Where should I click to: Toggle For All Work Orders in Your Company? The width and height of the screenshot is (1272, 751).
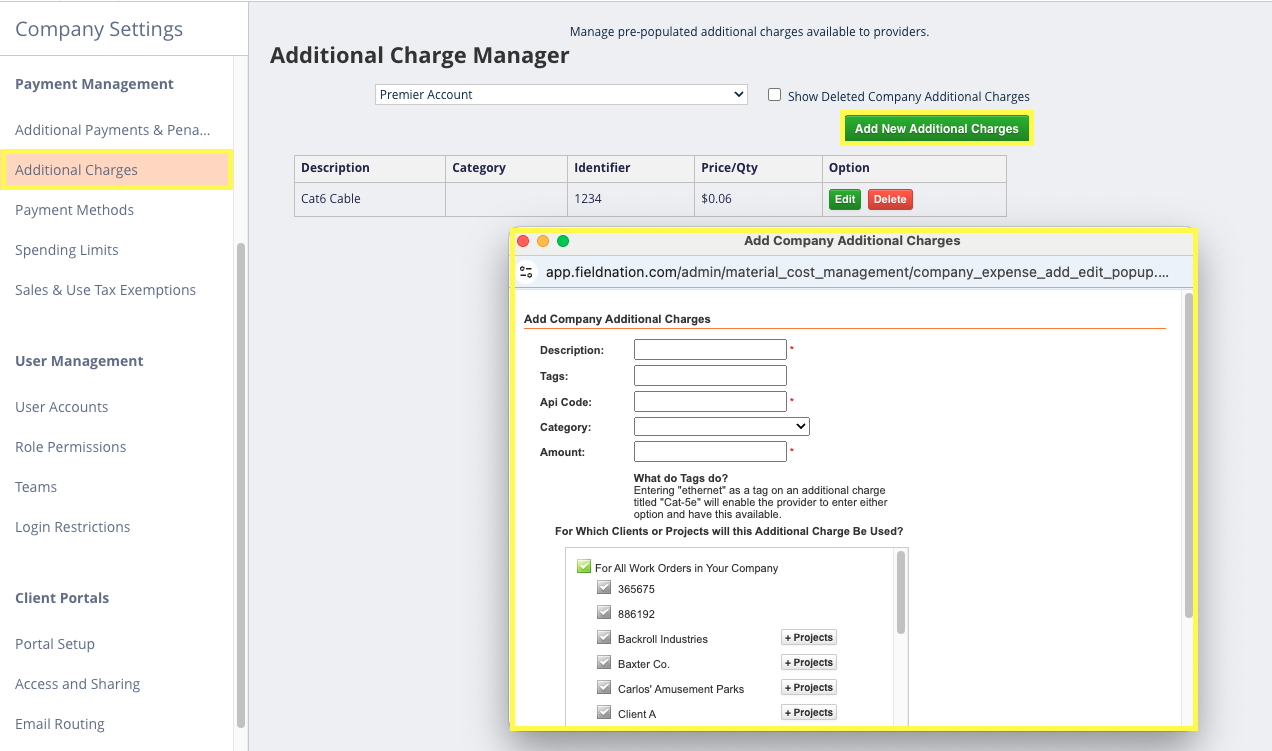click(584, 567)
